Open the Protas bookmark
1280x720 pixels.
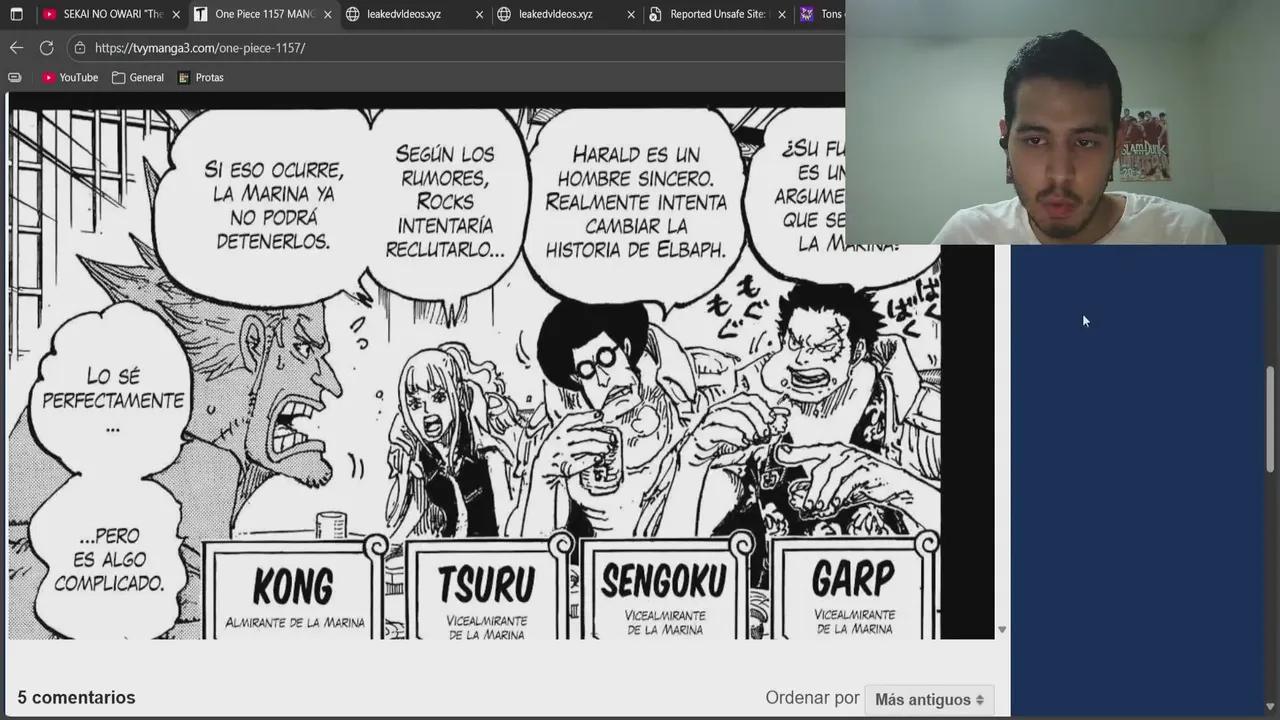(x=201, y=77)
